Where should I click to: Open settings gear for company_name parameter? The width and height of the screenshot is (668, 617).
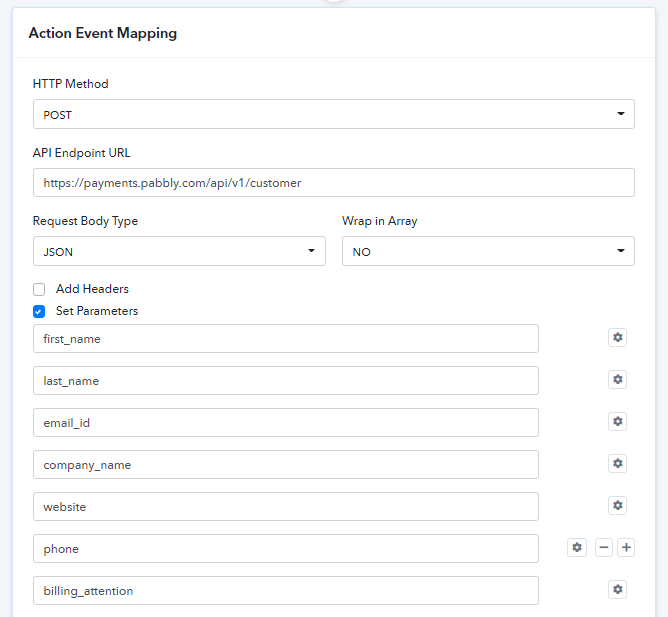[617, 464]
